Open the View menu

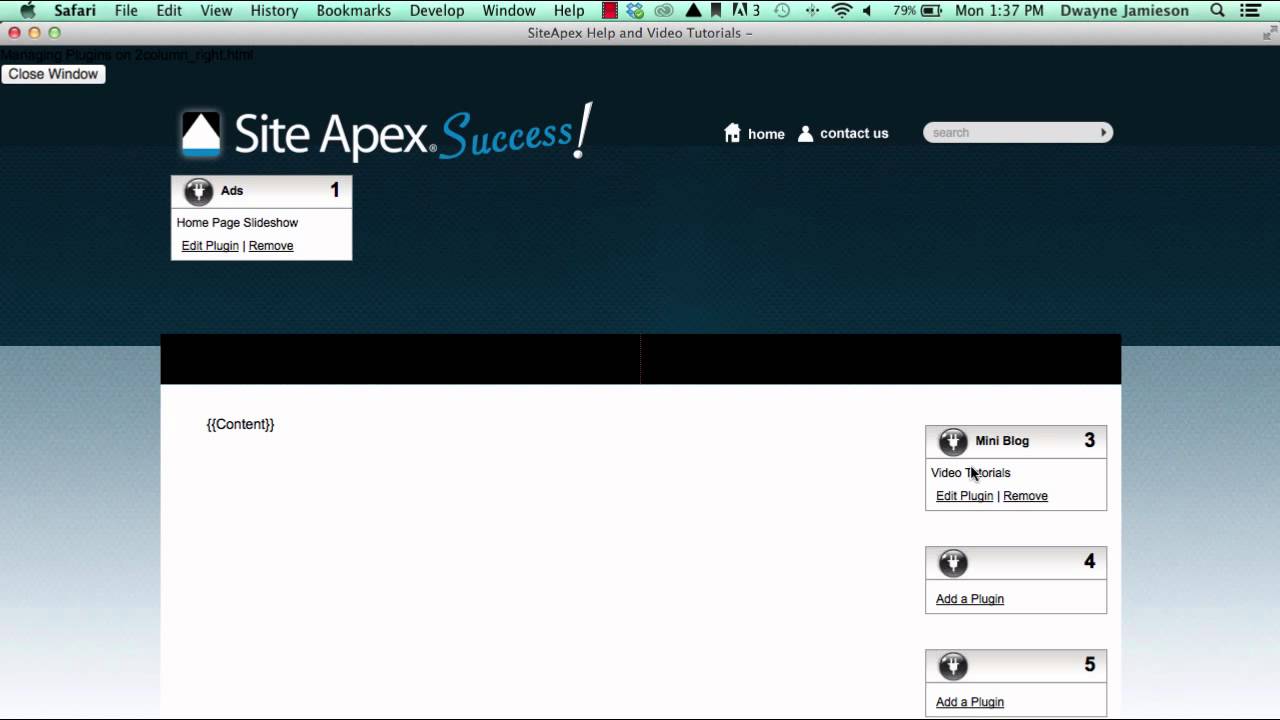(x=216, y=11)
